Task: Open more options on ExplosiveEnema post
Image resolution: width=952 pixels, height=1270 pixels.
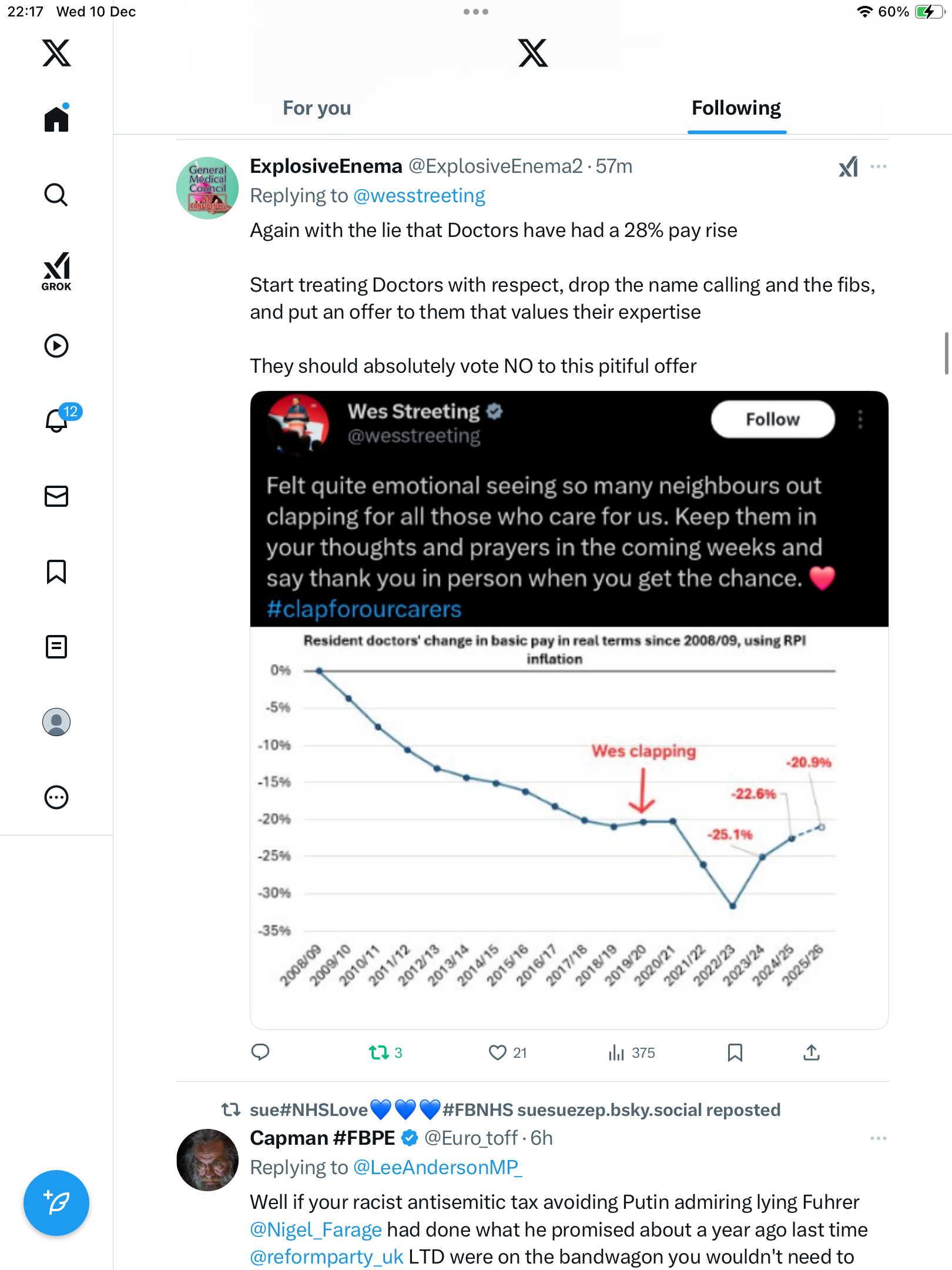Action: (x=879, y=167)
